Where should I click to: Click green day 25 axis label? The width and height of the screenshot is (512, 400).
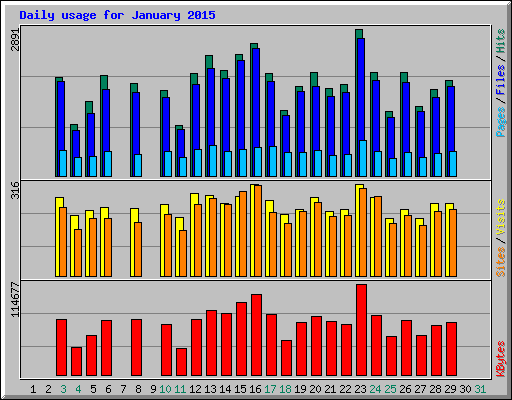pyautogui.click(x=390, y=389)
